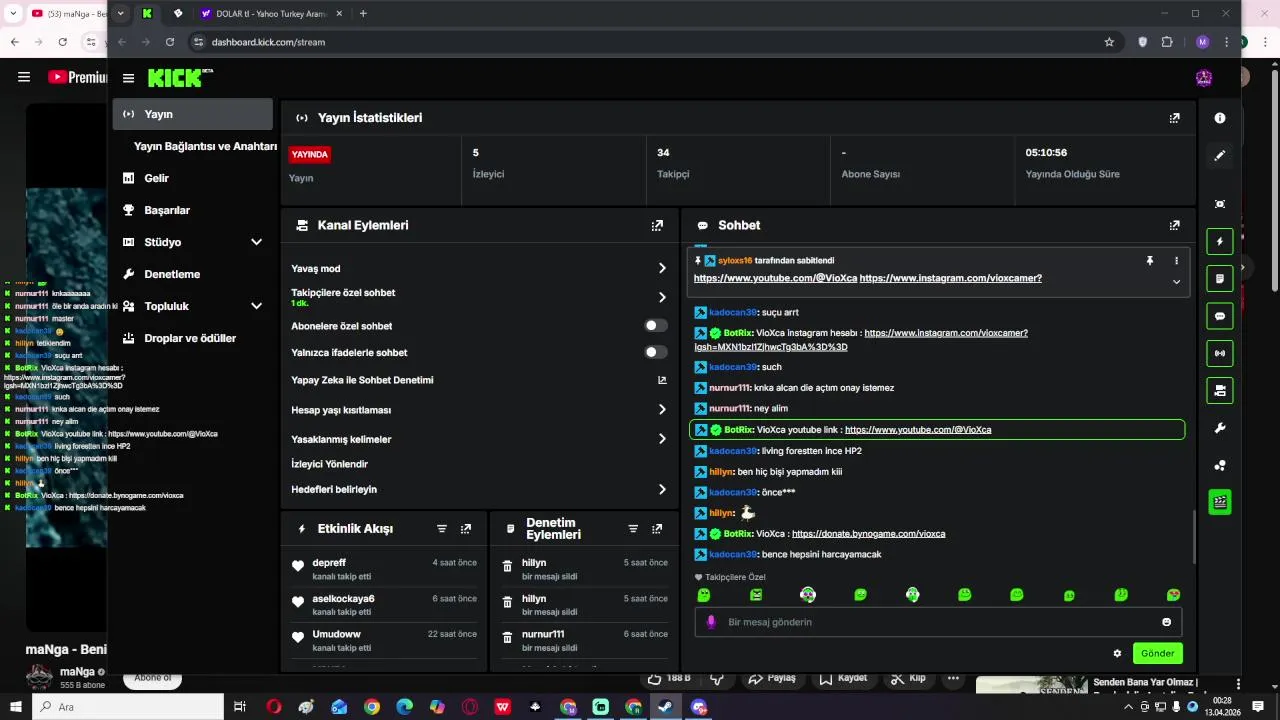Expand the Topluluk sidebar section
The height and width of the screenshot is (720, 1280).
tap(256, 306)
